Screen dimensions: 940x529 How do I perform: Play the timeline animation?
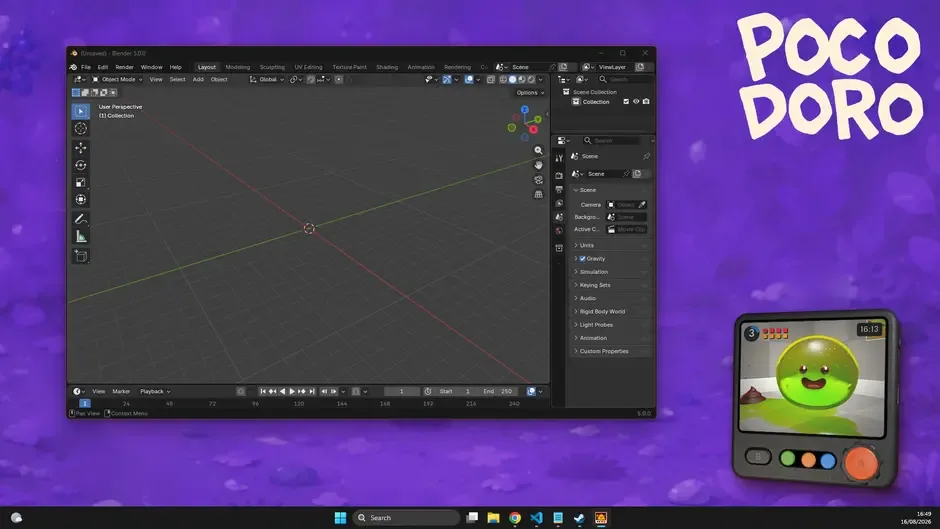[x=292, y=392]
